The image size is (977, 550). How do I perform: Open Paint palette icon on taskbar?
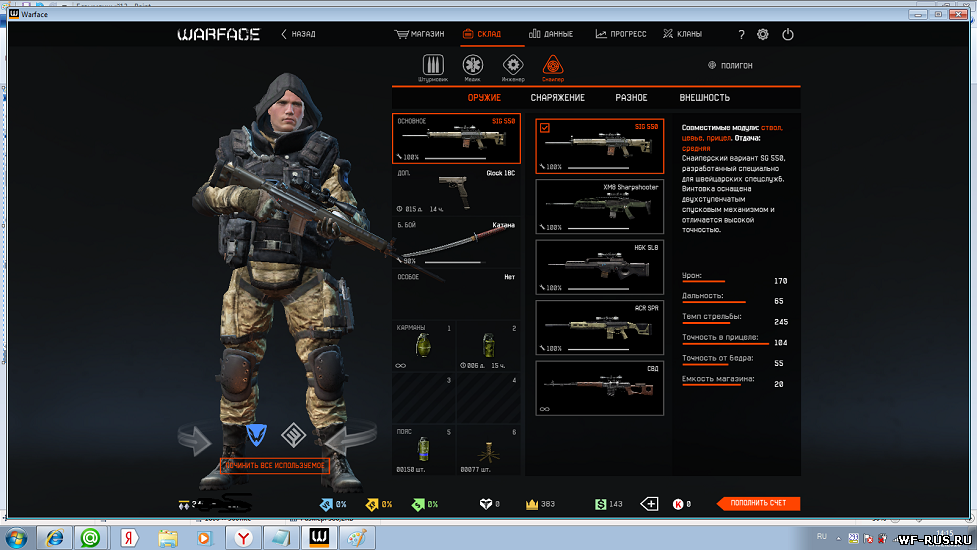[357, 538]
